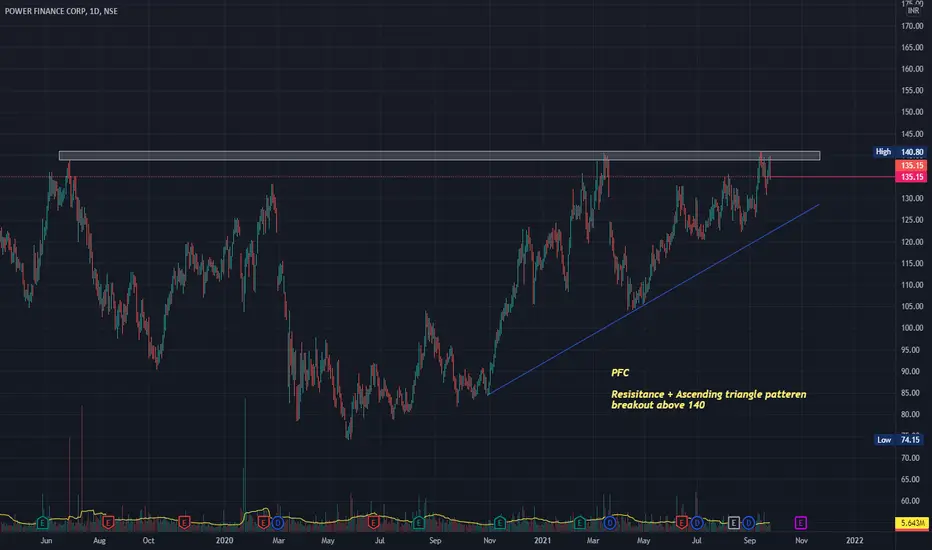
Task: Open the purple upcoming earnings marker near Nov 2021
Action: [801, 523]
